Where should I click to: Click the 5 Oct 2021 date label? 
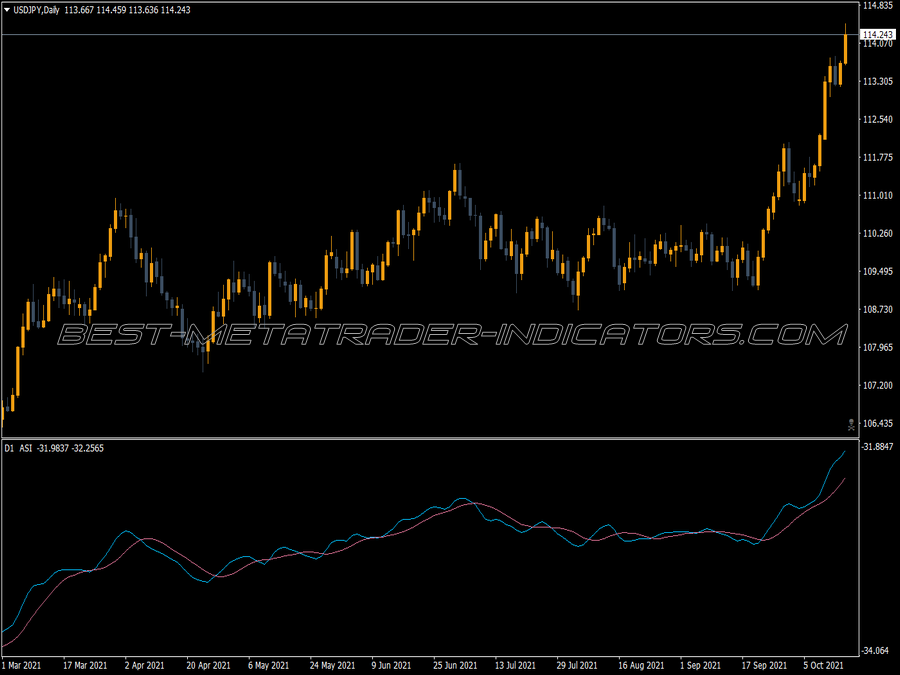tap(824, 665)
